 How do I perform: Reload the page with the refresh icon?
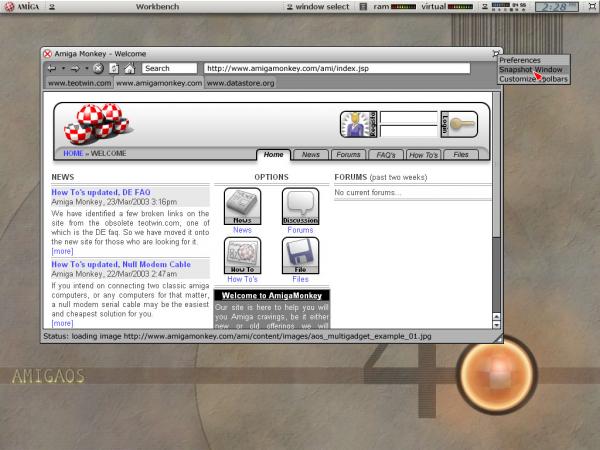[114, 68]
